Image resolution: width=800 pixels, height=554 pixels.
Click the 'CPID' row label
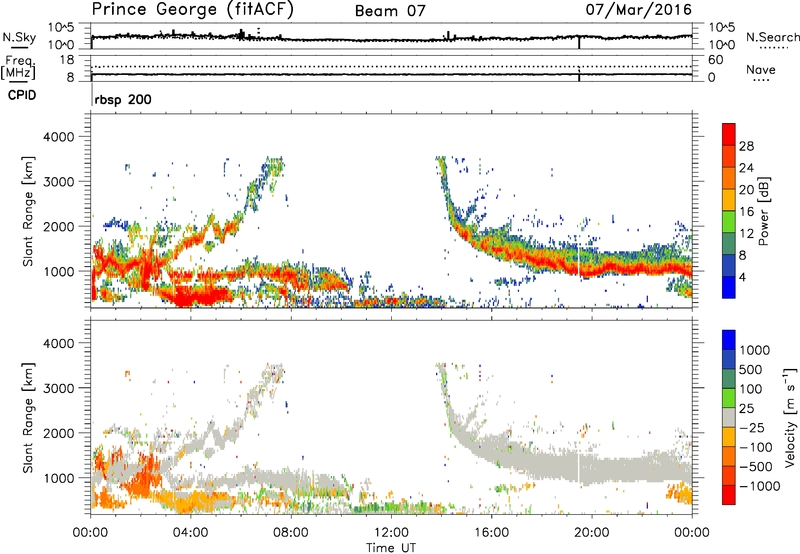[x=21, y=95]
